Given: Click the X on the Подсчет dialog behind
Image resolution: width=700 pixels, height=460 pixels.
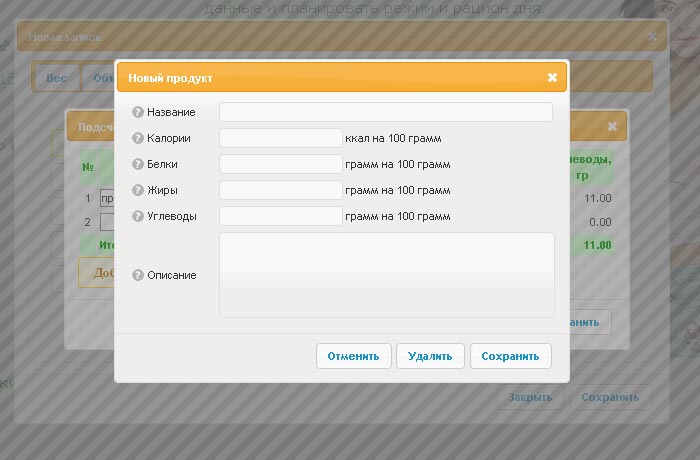Looking at the screenshot, I should pos(612,126).
